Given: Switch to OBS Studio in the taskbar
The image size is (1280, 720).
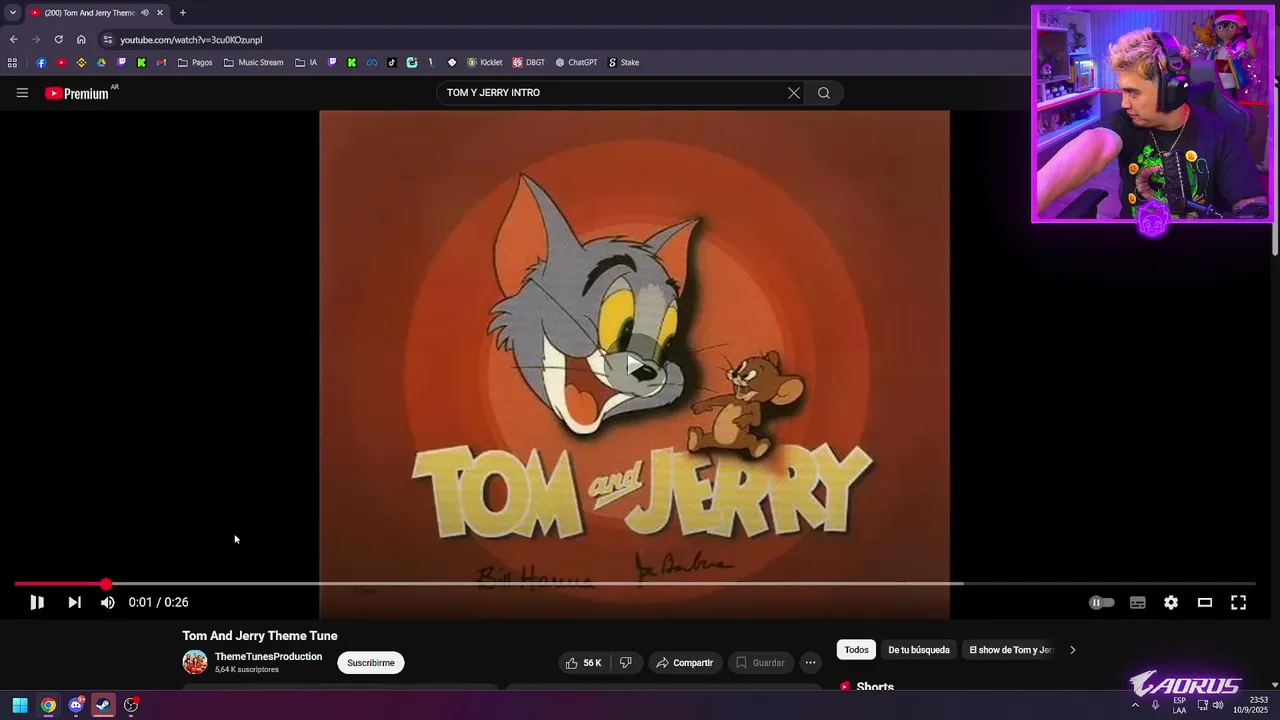Looking at the screenshot, I should [131, 705].
